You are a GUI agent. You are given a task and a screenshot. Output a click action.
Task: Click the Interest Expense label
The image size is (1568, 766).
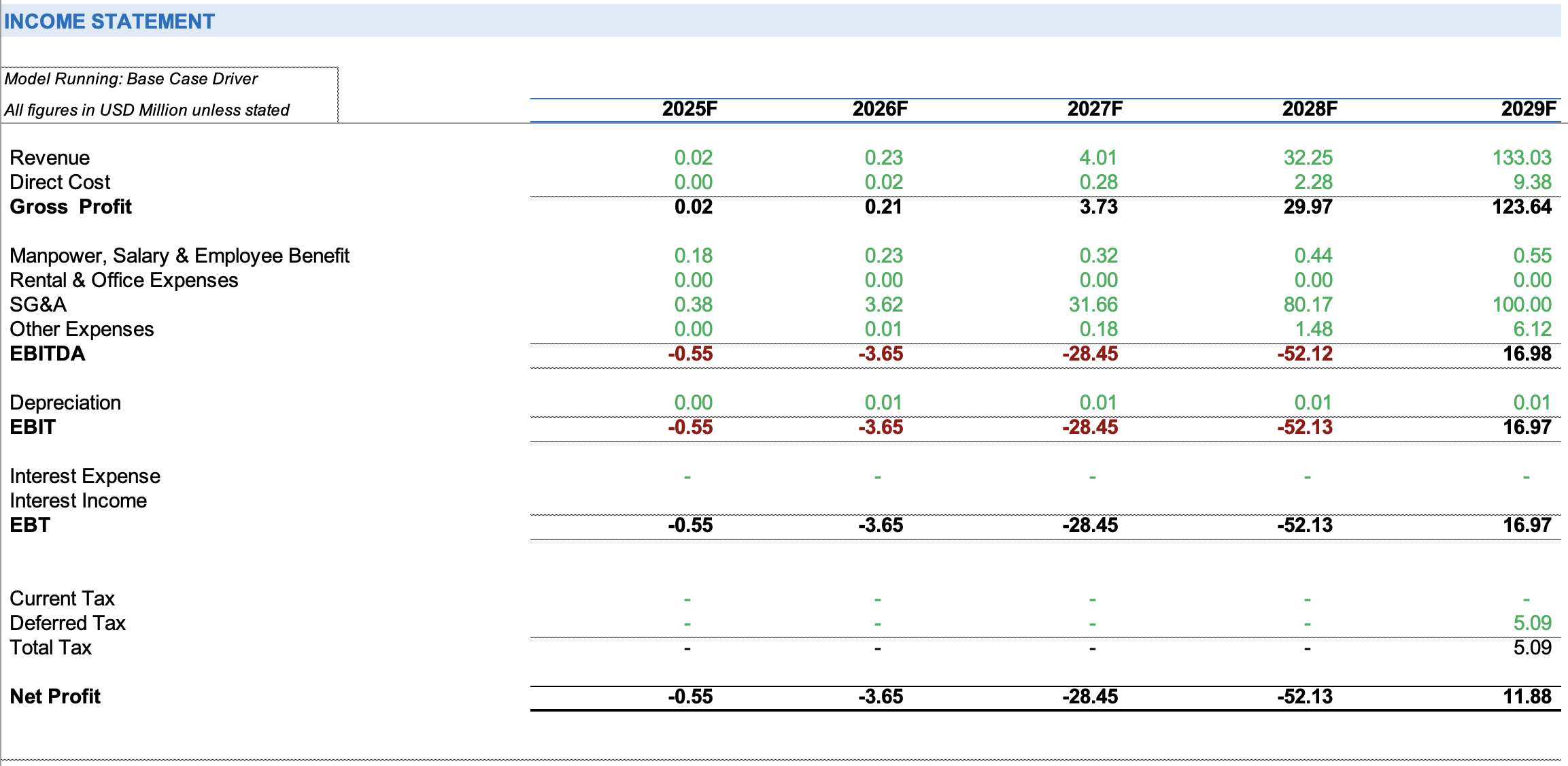tap(85, 476)
